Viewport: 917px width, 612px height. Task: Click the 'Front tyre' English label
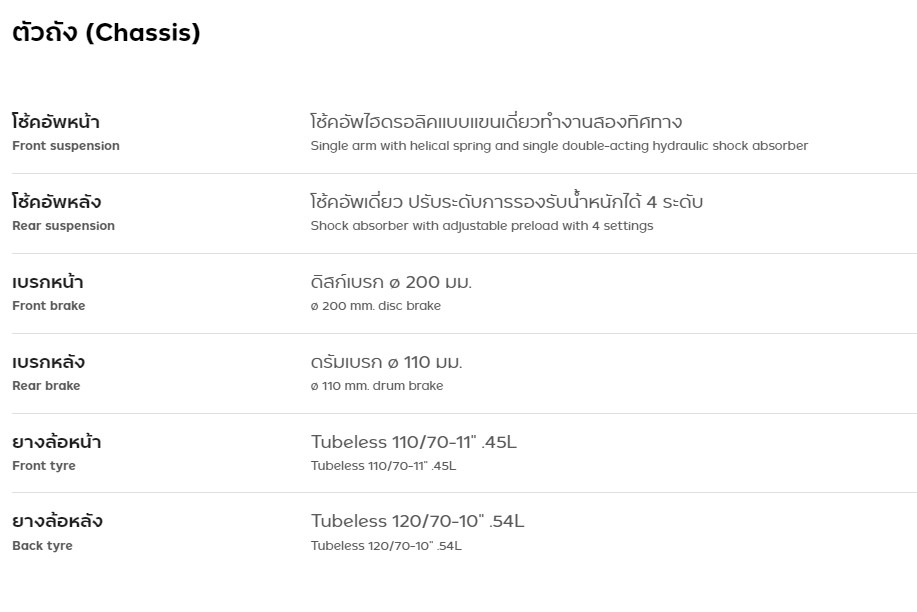pyautogui.click(x=44, y=466)
